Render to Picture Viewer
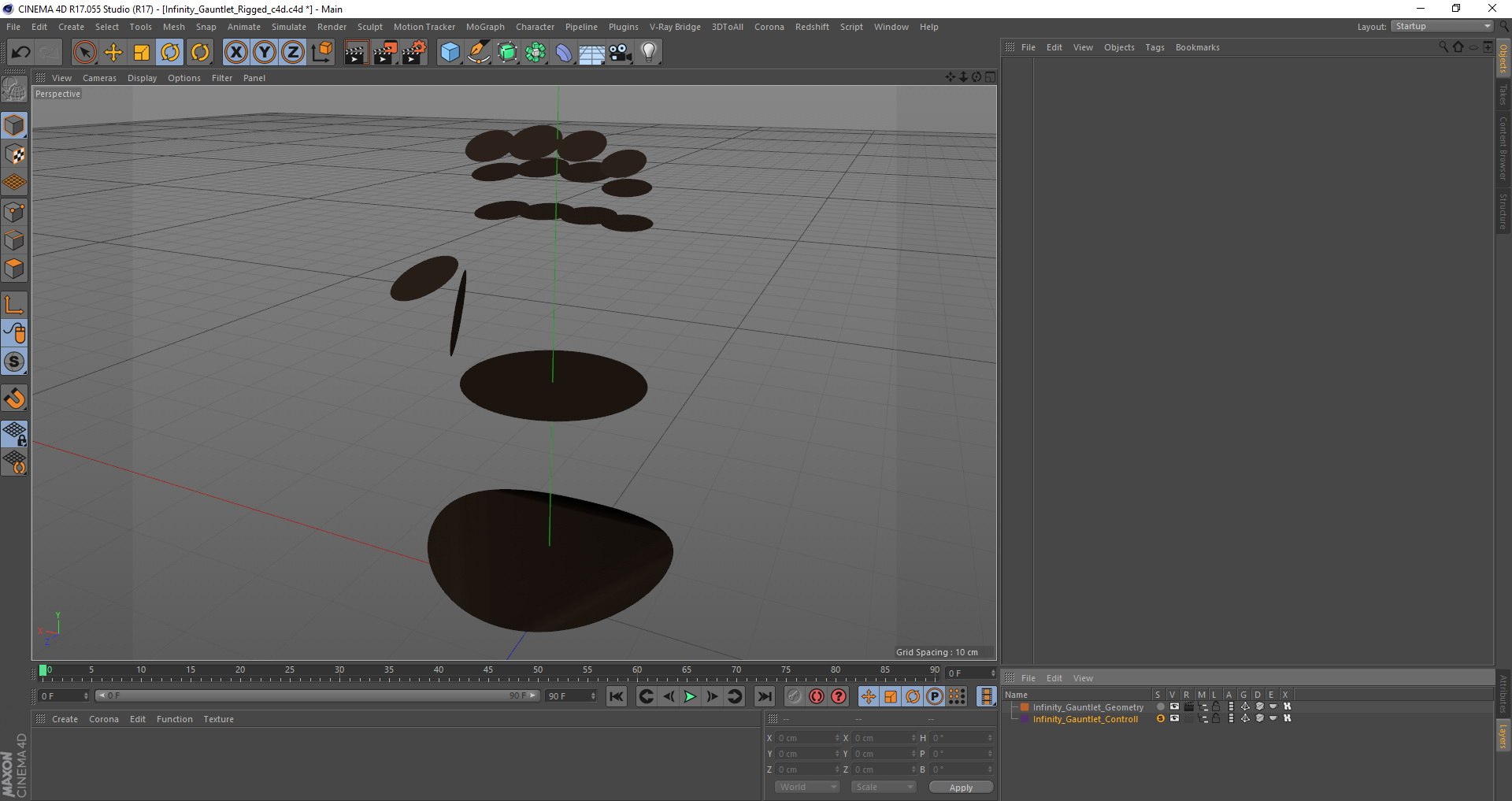Screen dimensions: 1512x801 [x=385, y=53]
